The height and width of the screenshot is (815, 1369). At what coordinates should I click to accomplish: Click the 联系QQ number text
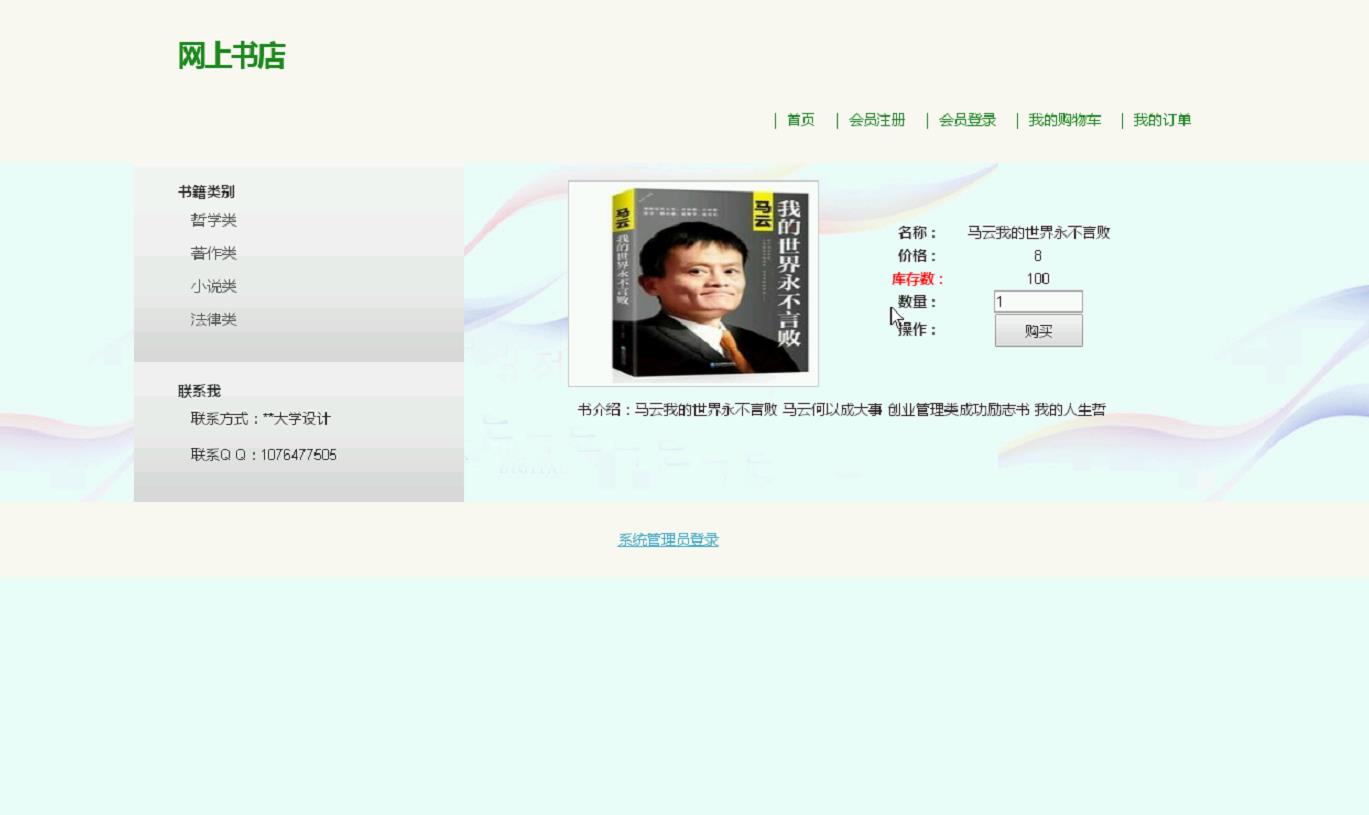[263, 455]
